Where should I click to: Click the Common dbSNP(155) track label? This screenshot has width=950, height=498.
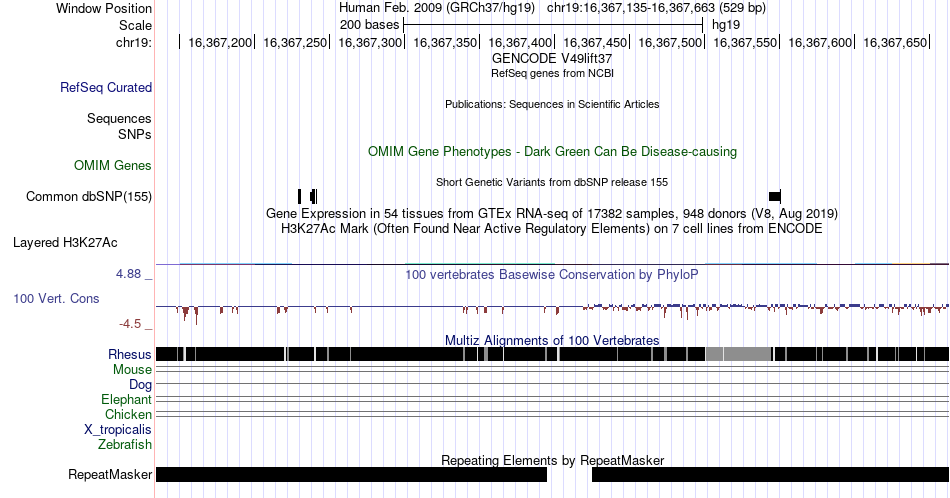89,196
